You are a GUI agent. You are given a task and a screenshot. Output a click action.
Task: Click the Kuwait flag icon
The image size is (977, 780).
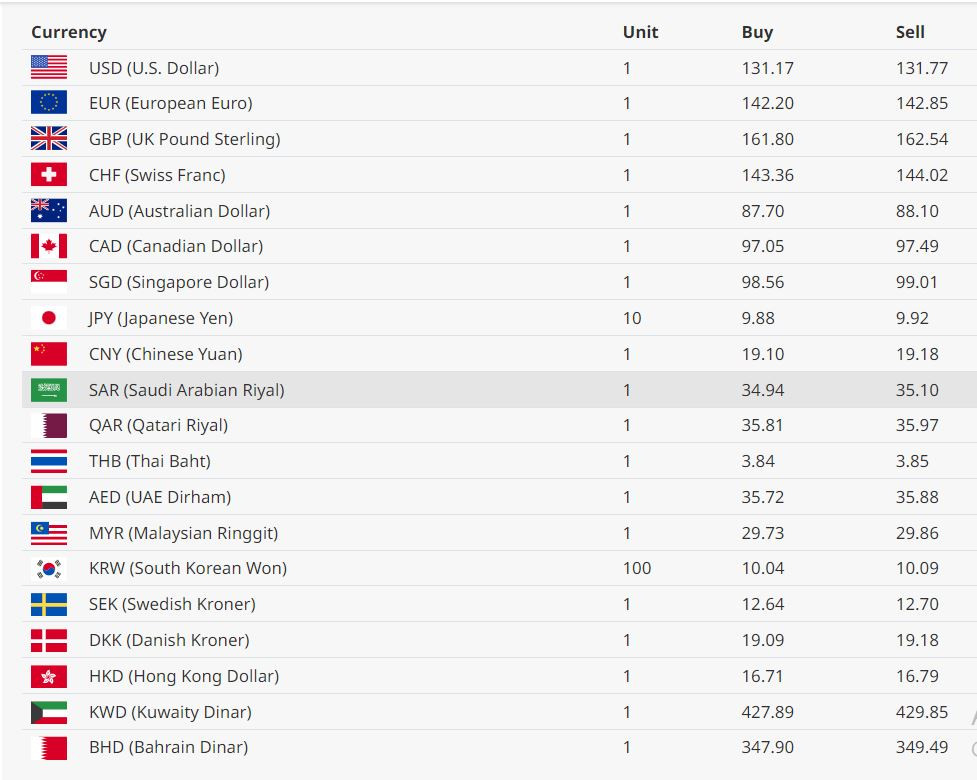49,712
